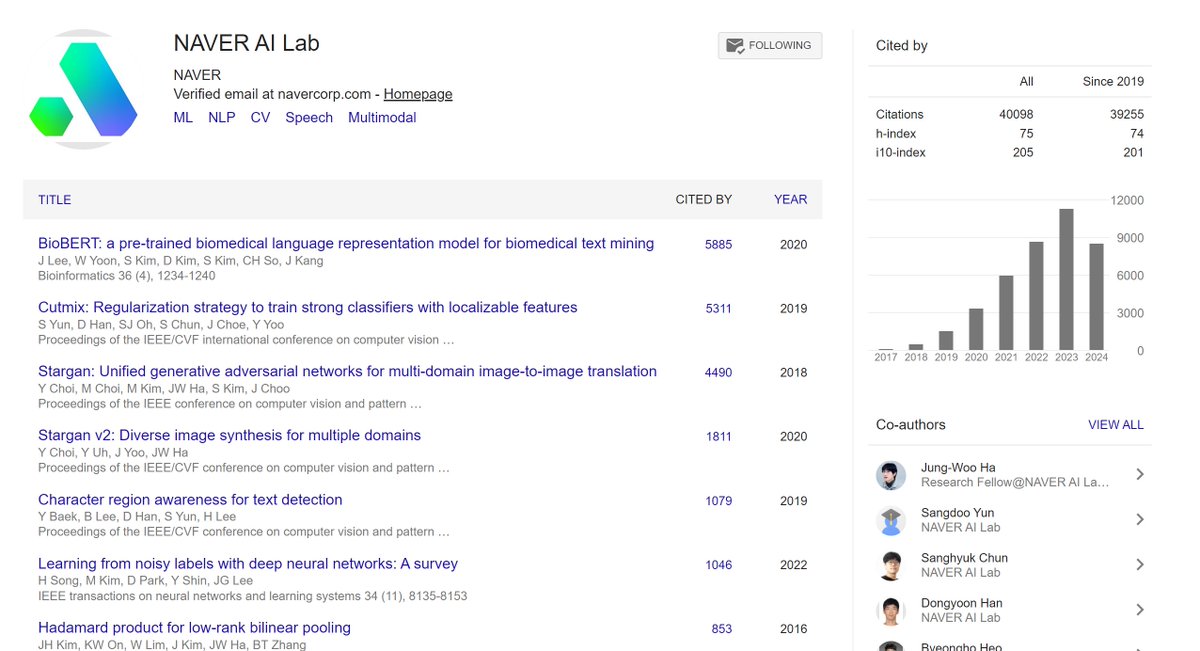Click Sanghyuk Chun's avatar photo
Image resolution: width=1200 pixels, height=651 pixels.
[891, 565]
